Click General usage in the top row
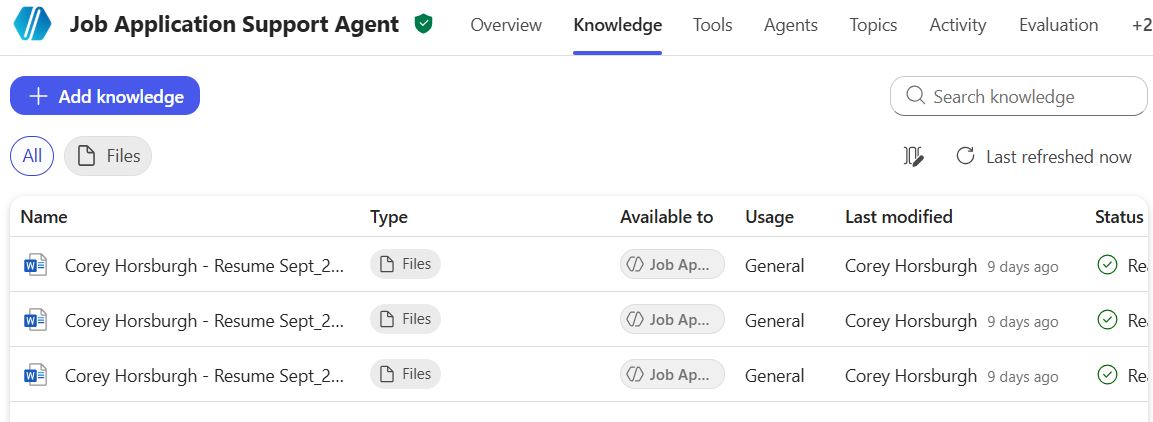The width and height of the screenshot is (1153, 422). [774, 265]
